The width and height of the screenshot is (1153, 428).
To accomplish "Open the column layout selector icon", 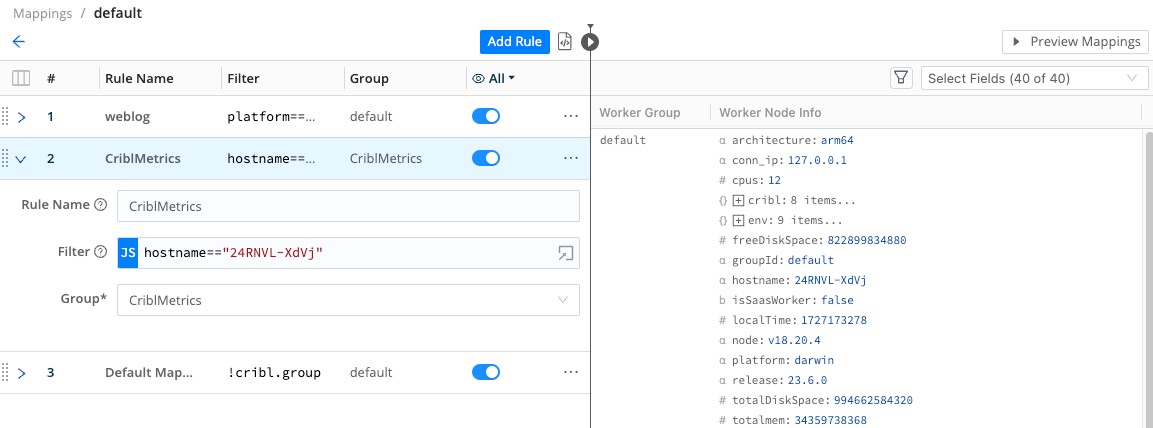I will click(x=21, y=78).
